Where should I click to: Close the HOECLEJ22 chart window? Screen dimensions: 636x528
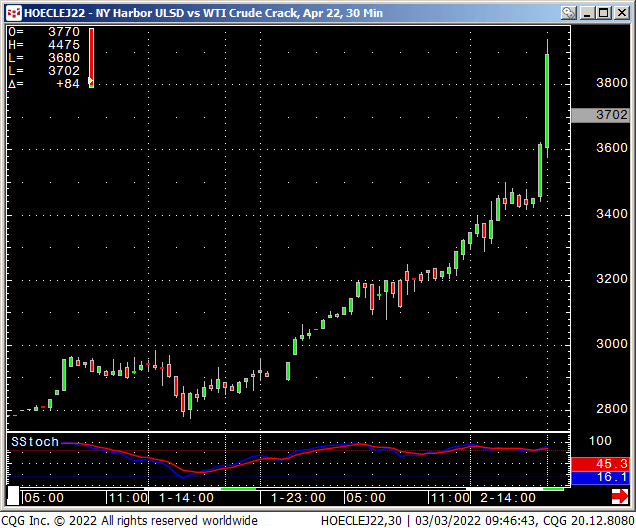[x=621, y=13]
